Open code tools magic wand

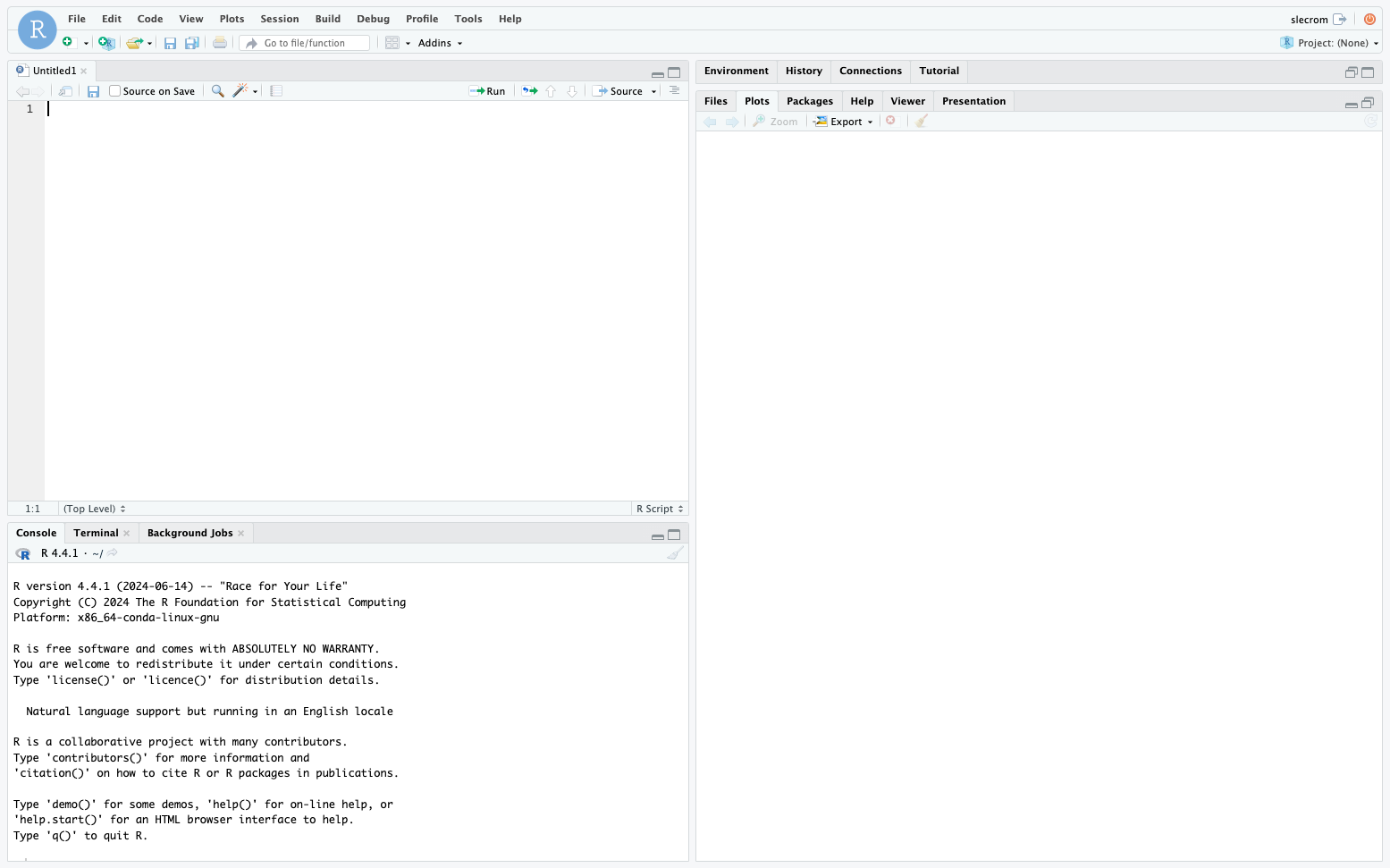point(240,91)
